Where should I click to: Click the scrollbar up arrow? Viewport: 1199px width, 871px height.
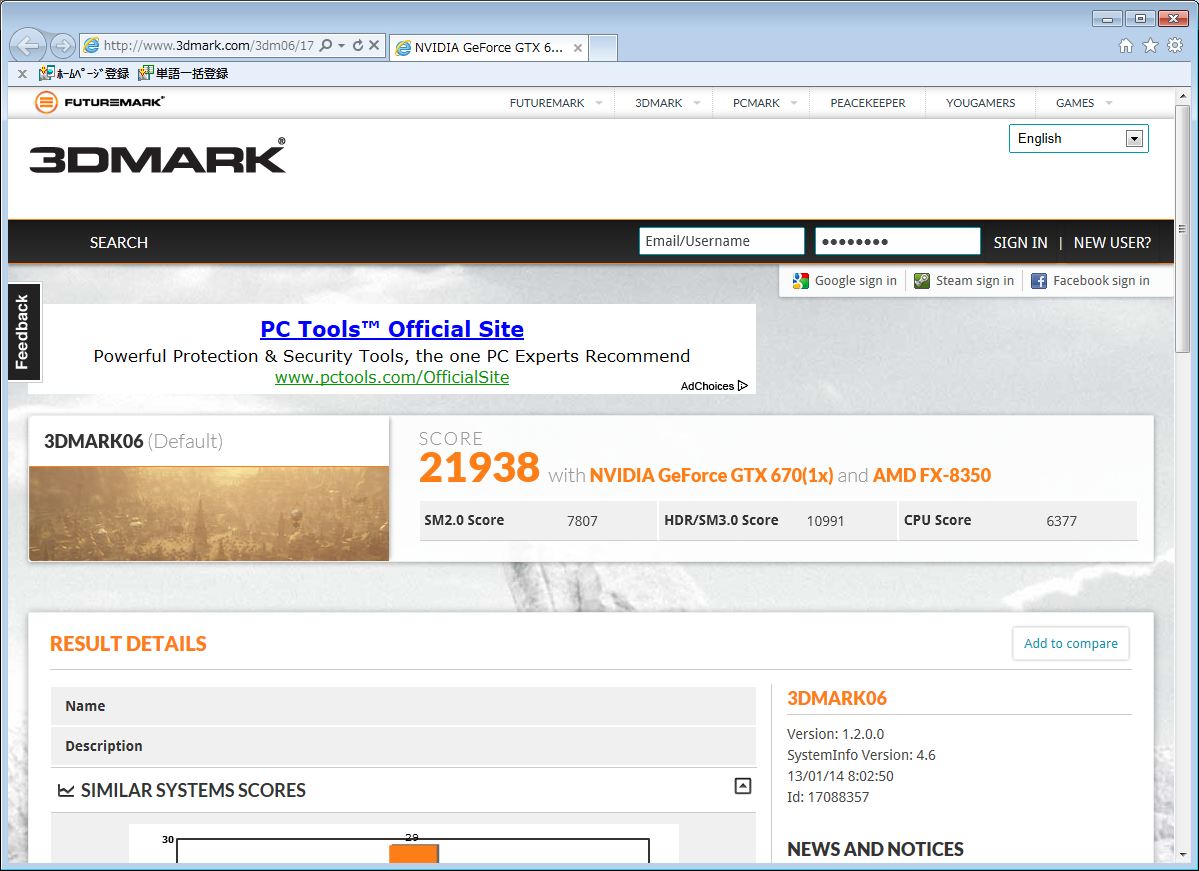[x=1182, y=96]
